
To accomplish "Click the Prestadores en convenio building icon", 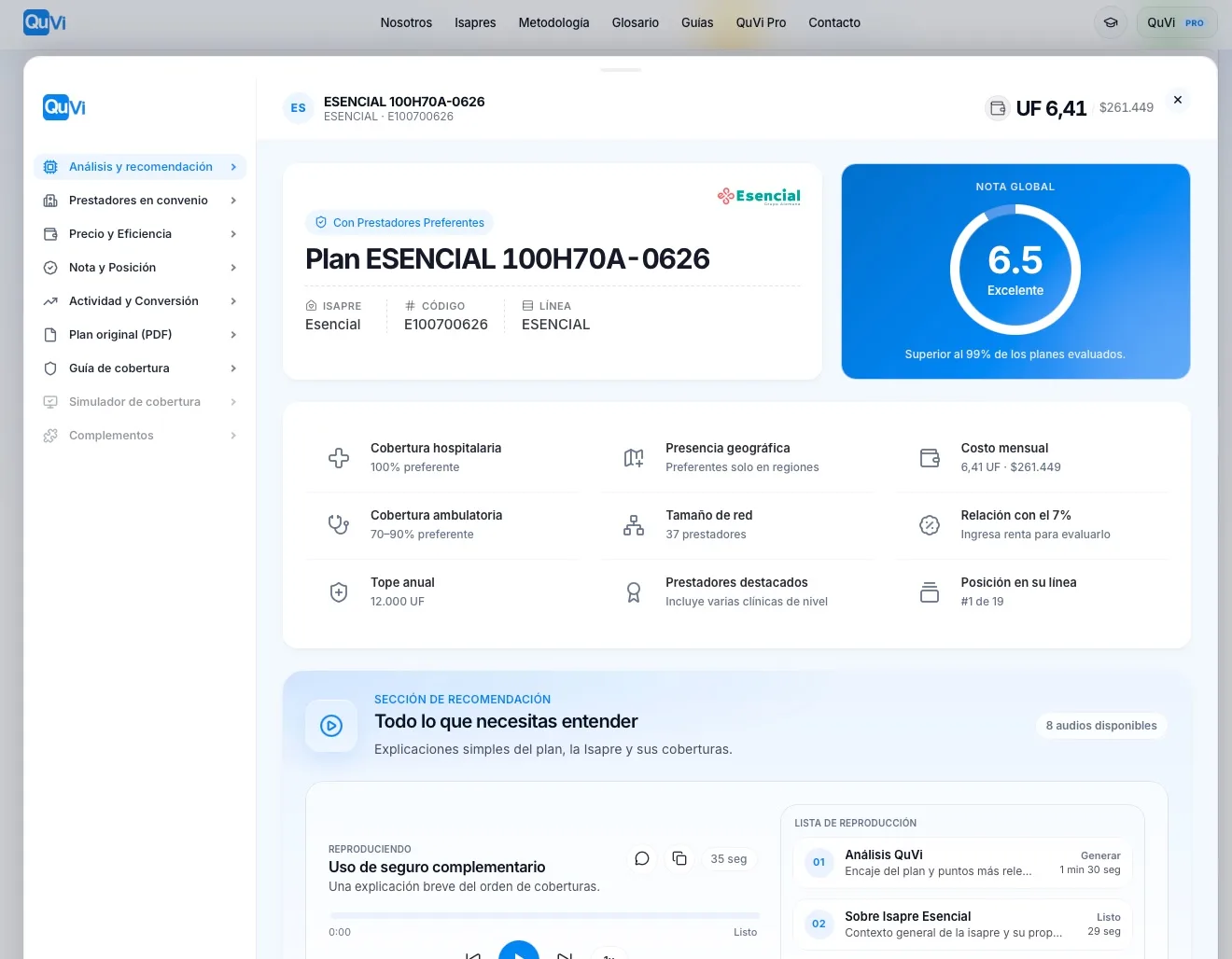I will pyautogui.click(x=50, y=201).
